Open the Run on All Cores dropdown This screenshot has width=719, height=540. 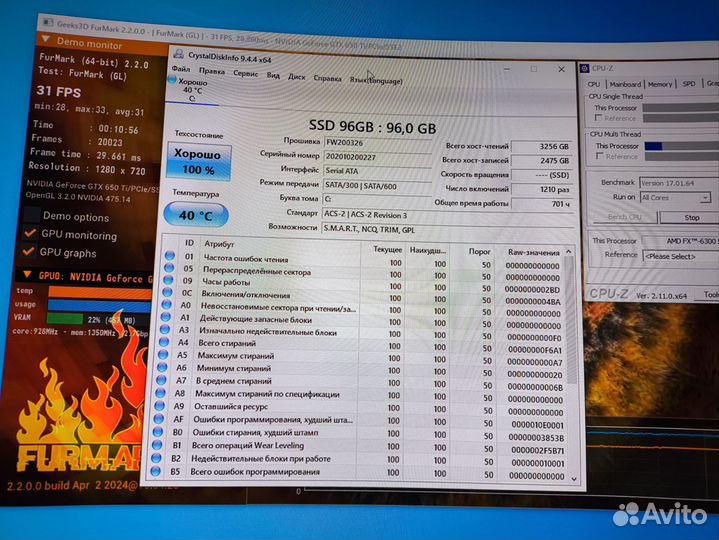pos(676,197)
